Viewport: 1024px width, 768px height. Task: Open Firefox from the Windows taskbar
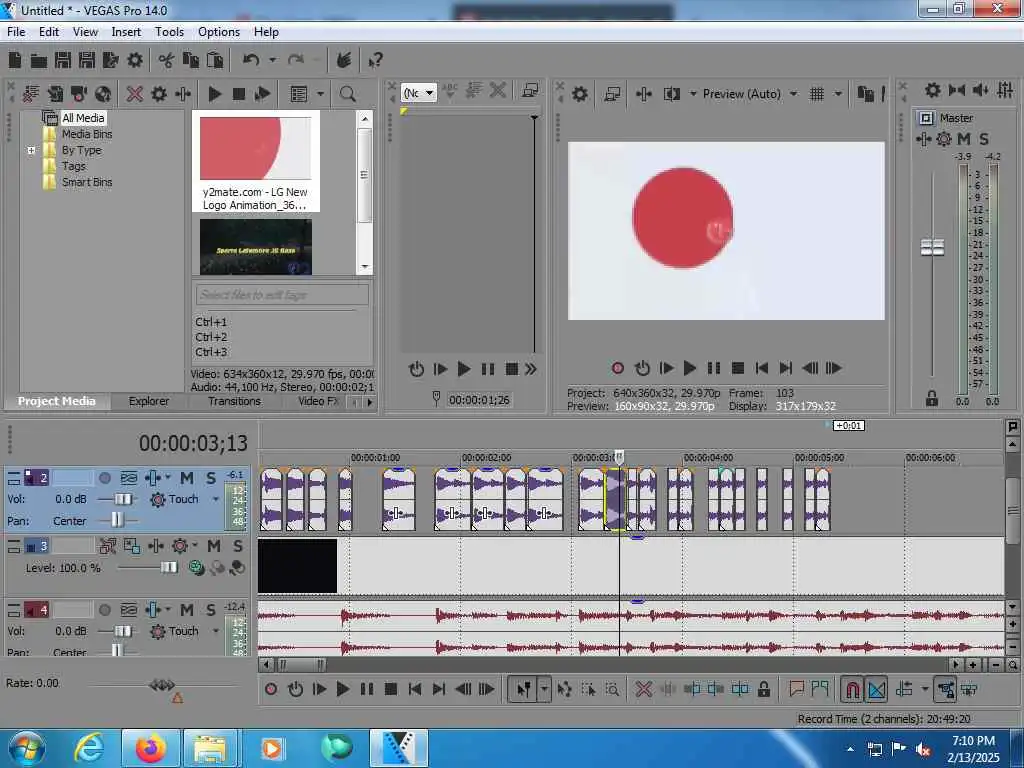coord(150,748)
